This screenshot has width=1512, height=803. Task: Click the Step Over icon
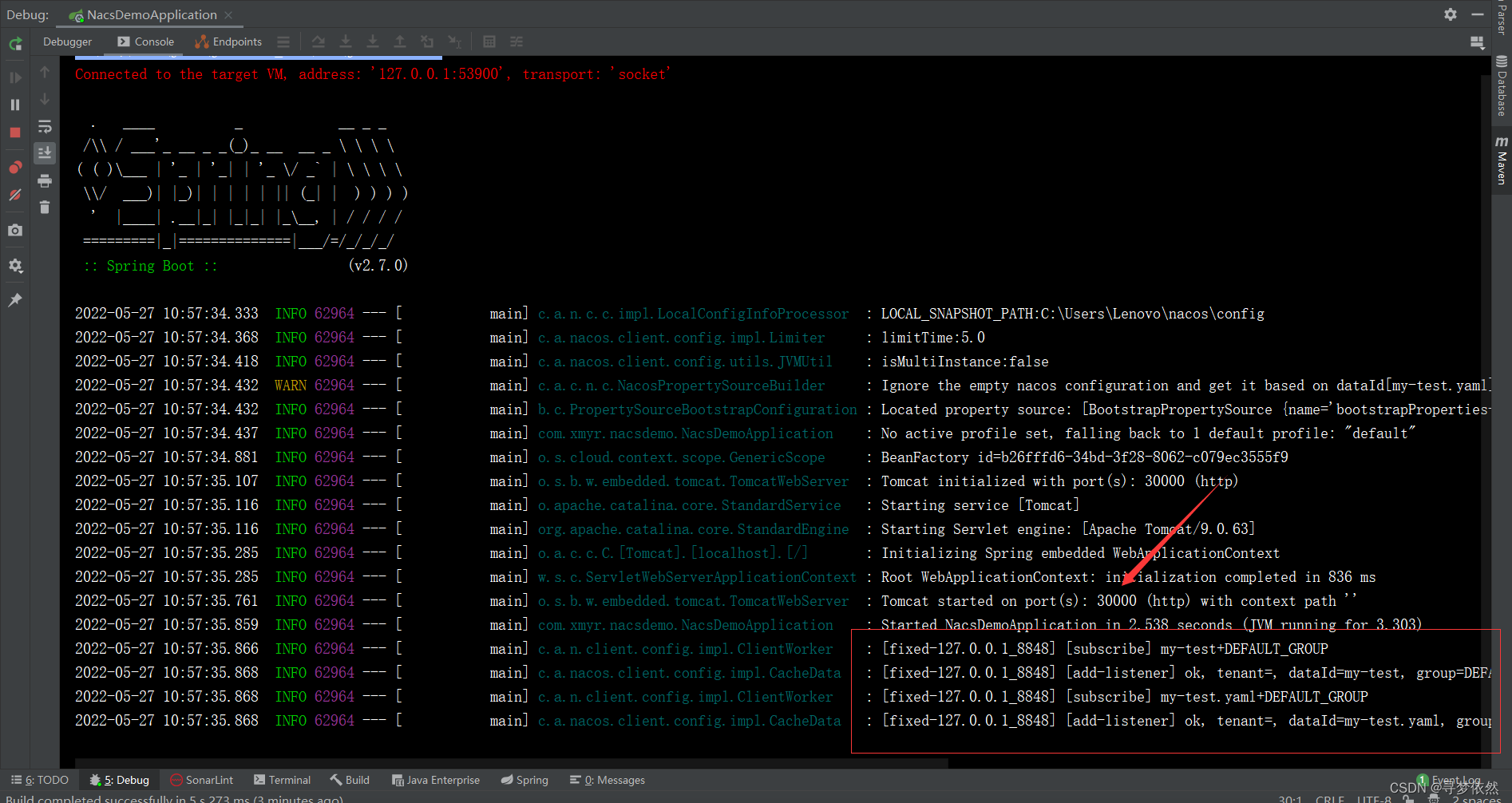click(319, 42)
